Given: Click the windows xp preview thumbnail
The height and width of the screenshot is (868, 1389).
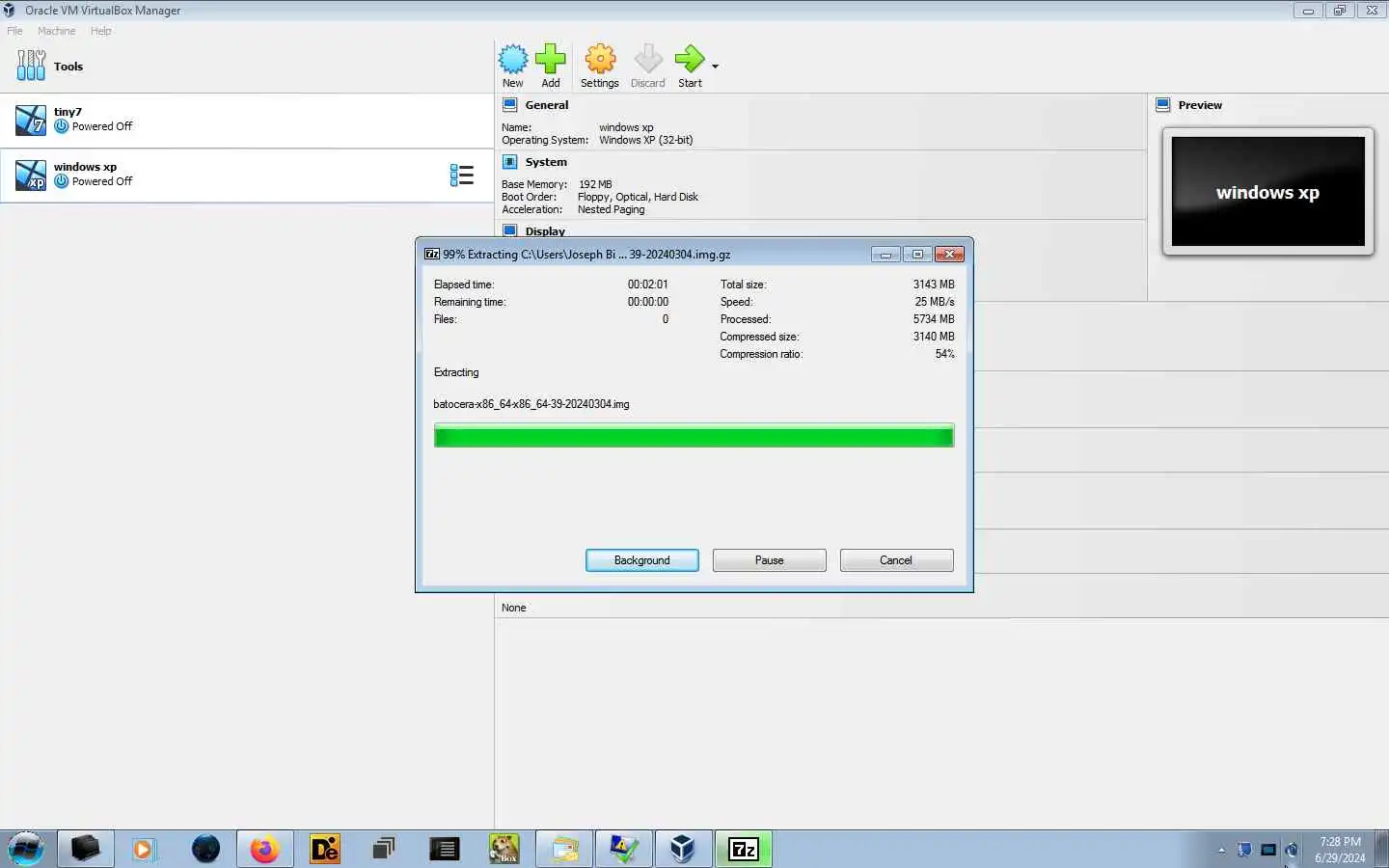Looking at the screenshot, I should click(1267, 191).
